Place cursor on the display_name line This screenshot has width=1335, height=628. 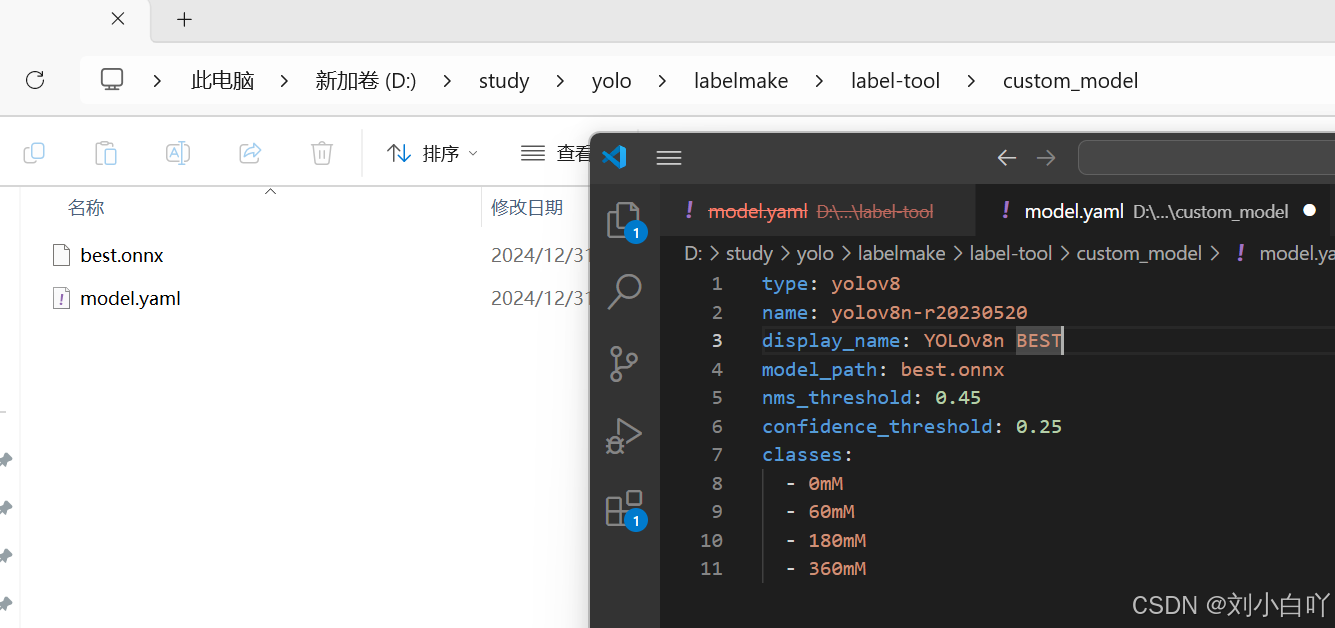(912, 341)
